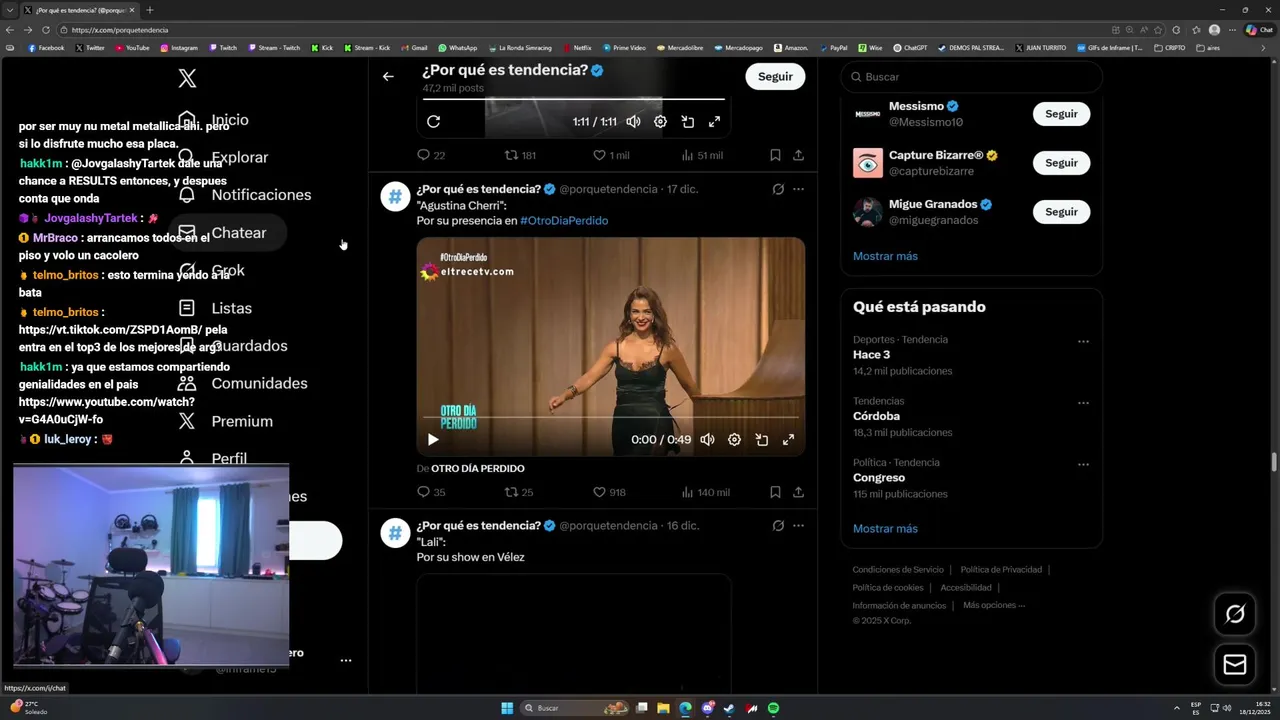This screenshot has height=720, width=1280.
Task: Show more trends under Qué está pasando
Action: coord(885,529)
